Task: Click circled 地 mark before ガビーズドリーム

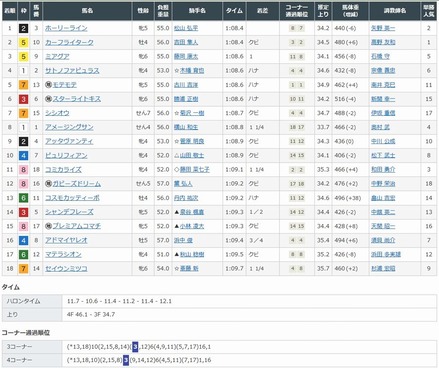Action: [x=48, y=184]
